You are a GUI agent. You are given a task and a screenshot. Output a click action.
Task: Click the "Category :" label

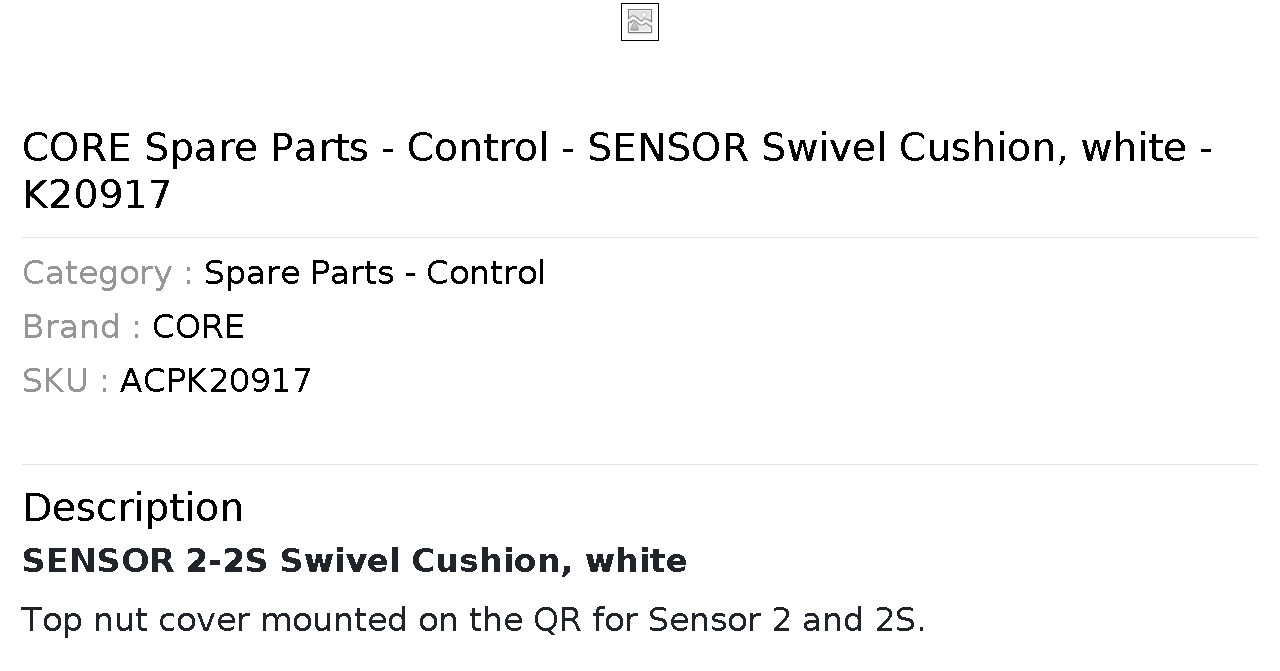(108, 273)
